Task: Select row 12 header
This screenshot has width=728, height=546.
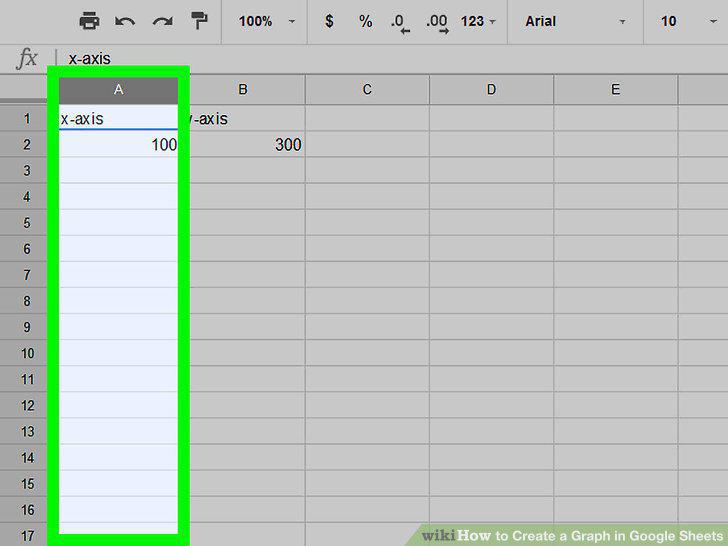Action: (26, 406)
